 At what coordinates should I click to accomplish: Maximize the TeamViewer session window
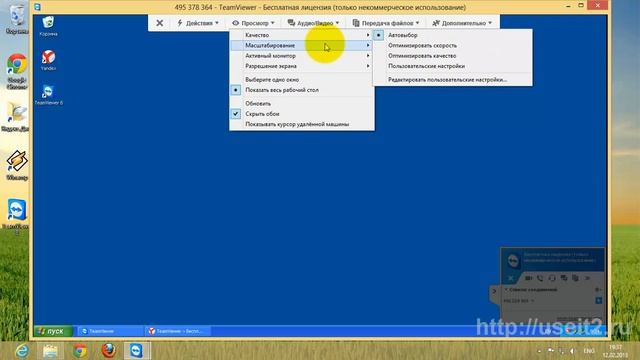click(x=581, y=5)
